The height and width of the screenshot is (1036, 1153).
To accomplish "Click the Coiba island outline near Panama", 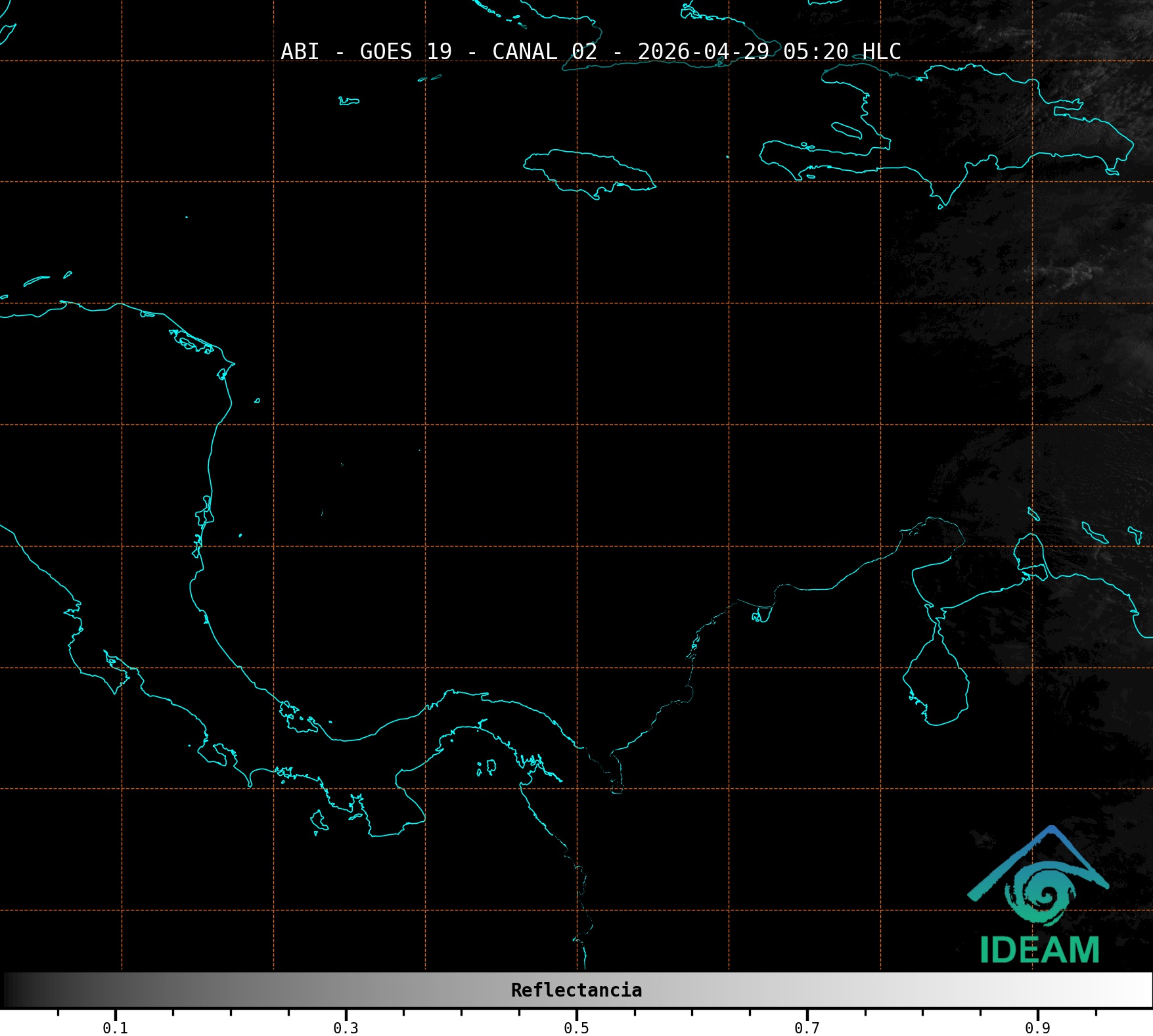I will click(x=319, y=820).
